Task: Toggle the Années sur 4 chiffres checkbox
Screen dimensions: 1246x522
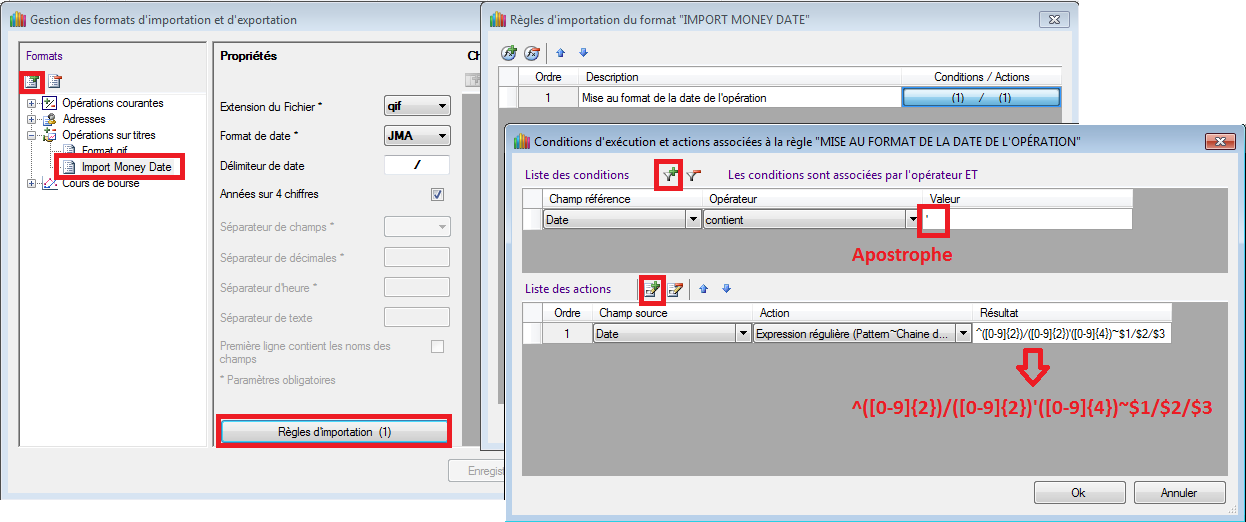Action: [437, 195]
